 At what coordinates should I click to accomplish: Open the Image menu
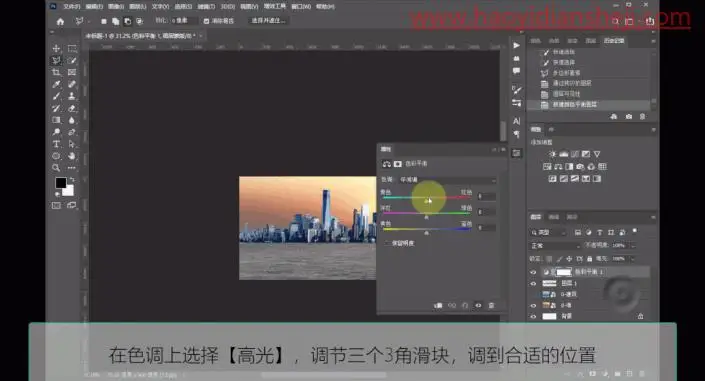[x=116, y=7]
